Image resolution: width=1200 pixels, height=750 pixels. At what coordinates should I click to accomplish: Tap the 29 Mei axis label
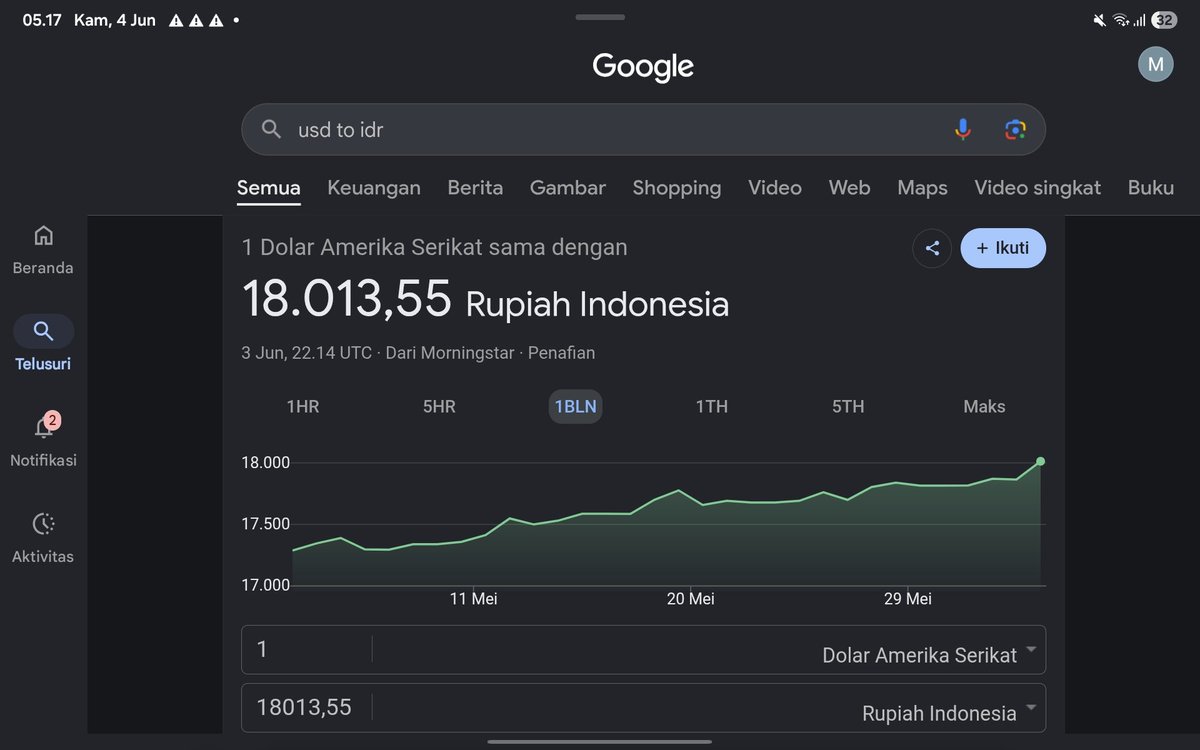pos(908,599)
